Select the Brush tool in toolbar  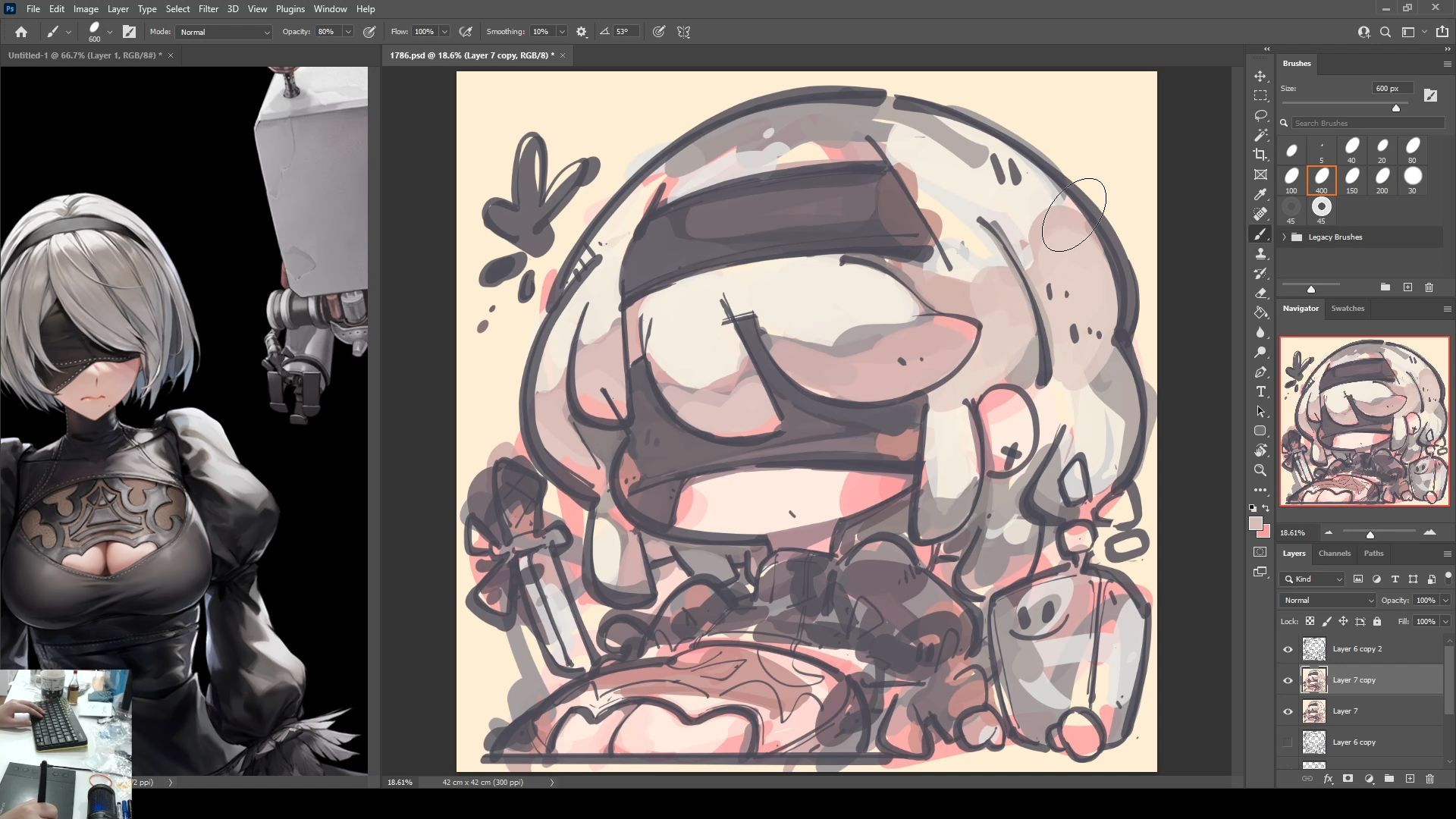click(x=1260, y=234)
